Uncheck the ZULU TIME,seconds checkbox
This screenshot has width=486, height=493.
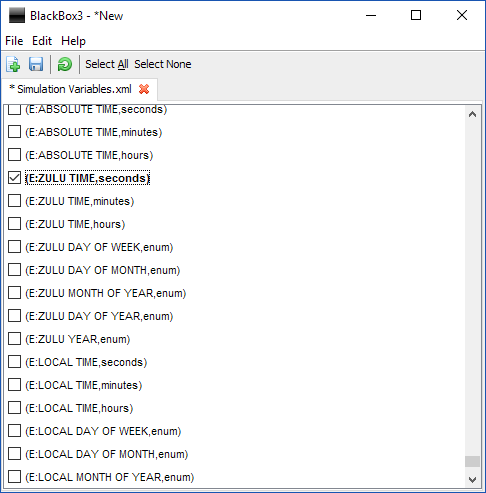(x=14, y=178)
